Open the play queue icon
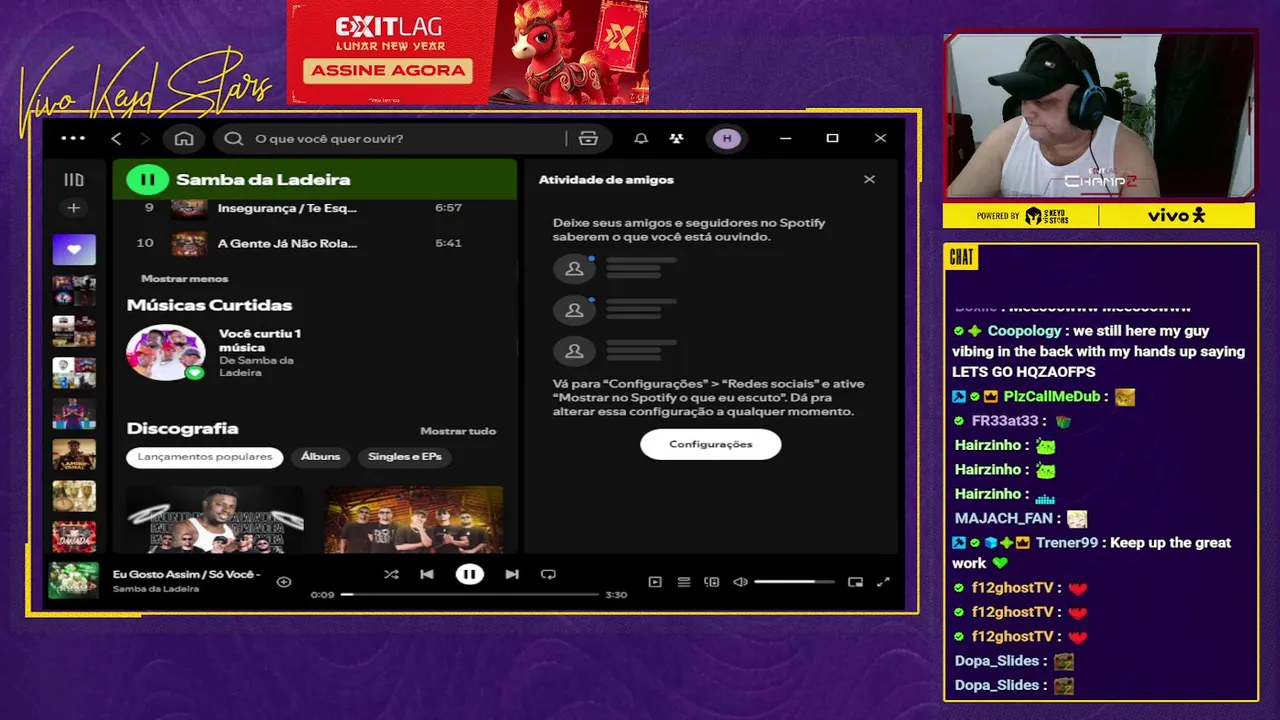1280x720 pixels. pos(684,582)
